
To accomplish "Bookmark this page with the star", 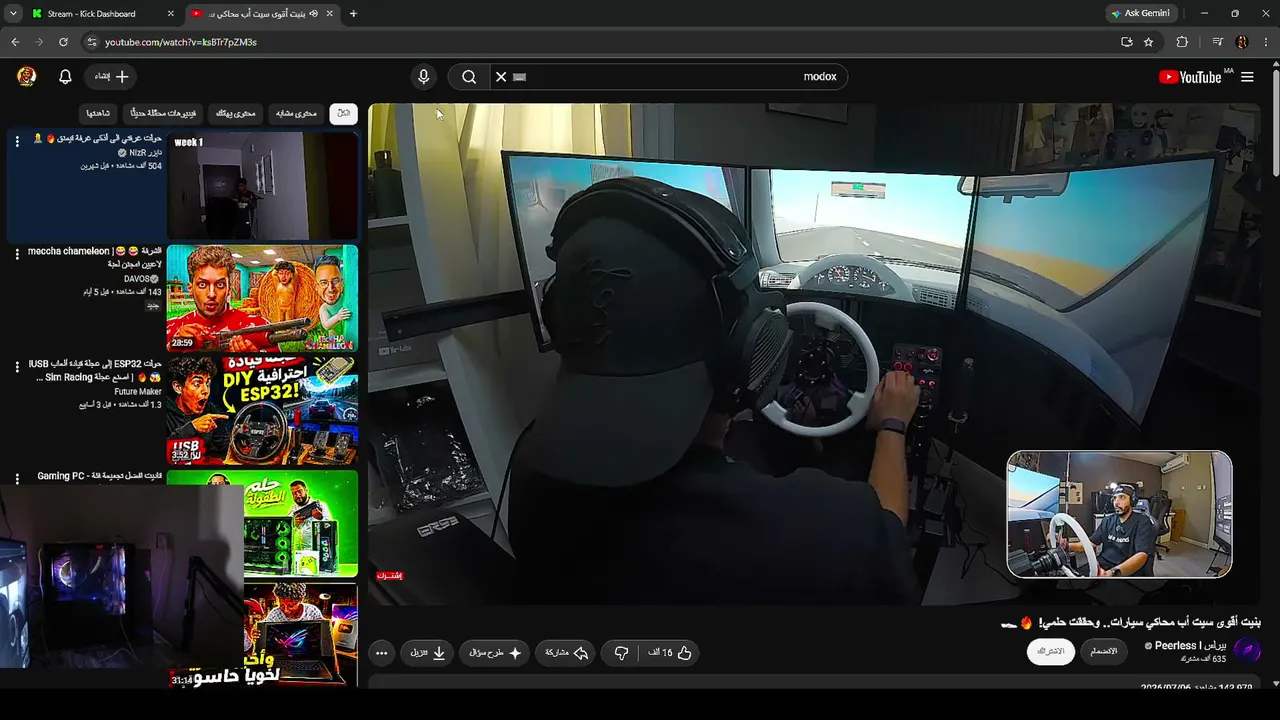I will (x=1149, y=42).
